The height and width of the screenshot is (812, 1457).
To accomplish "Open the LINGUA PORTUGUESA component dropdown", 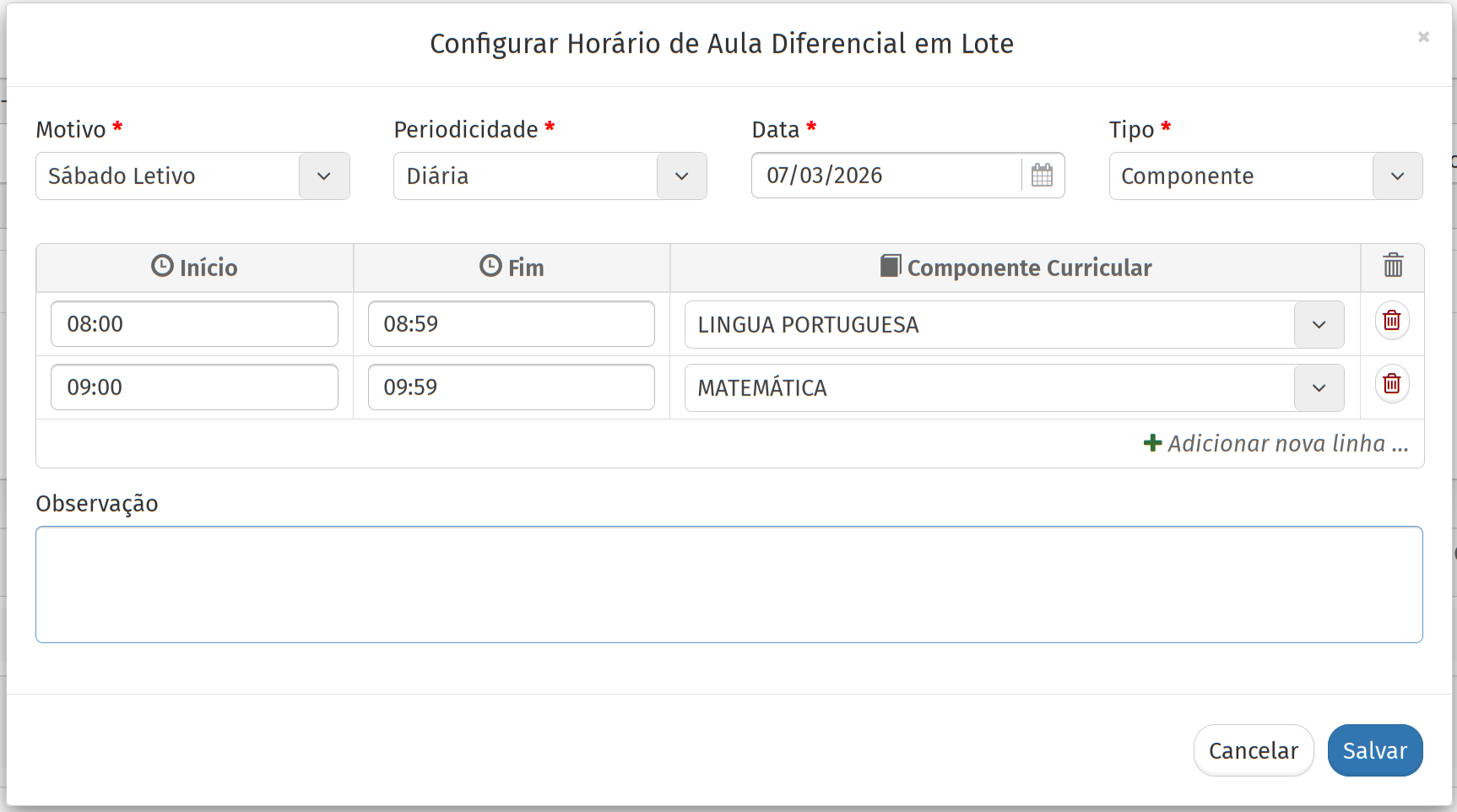I will [1319, 325].
